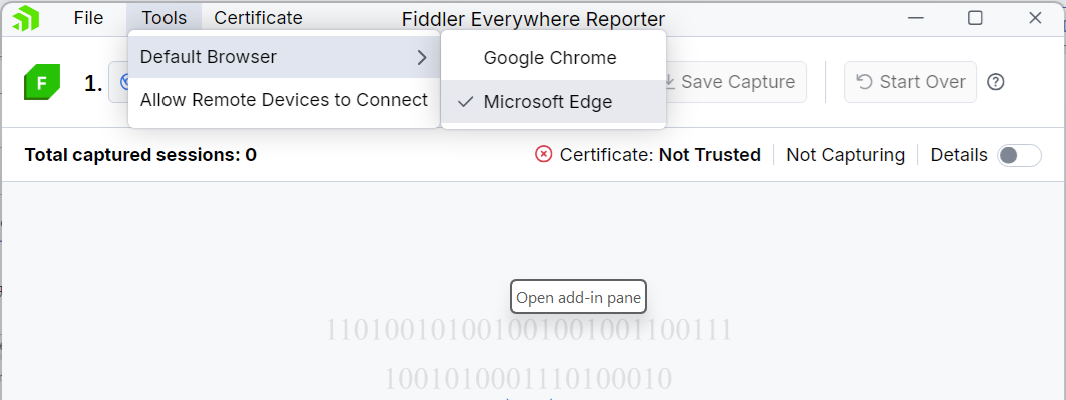Maximize the Fiddler Everywhere Reporter window
Viewport: 1066px width, 400px height.
pyautogui.click(x=975, y=18)
